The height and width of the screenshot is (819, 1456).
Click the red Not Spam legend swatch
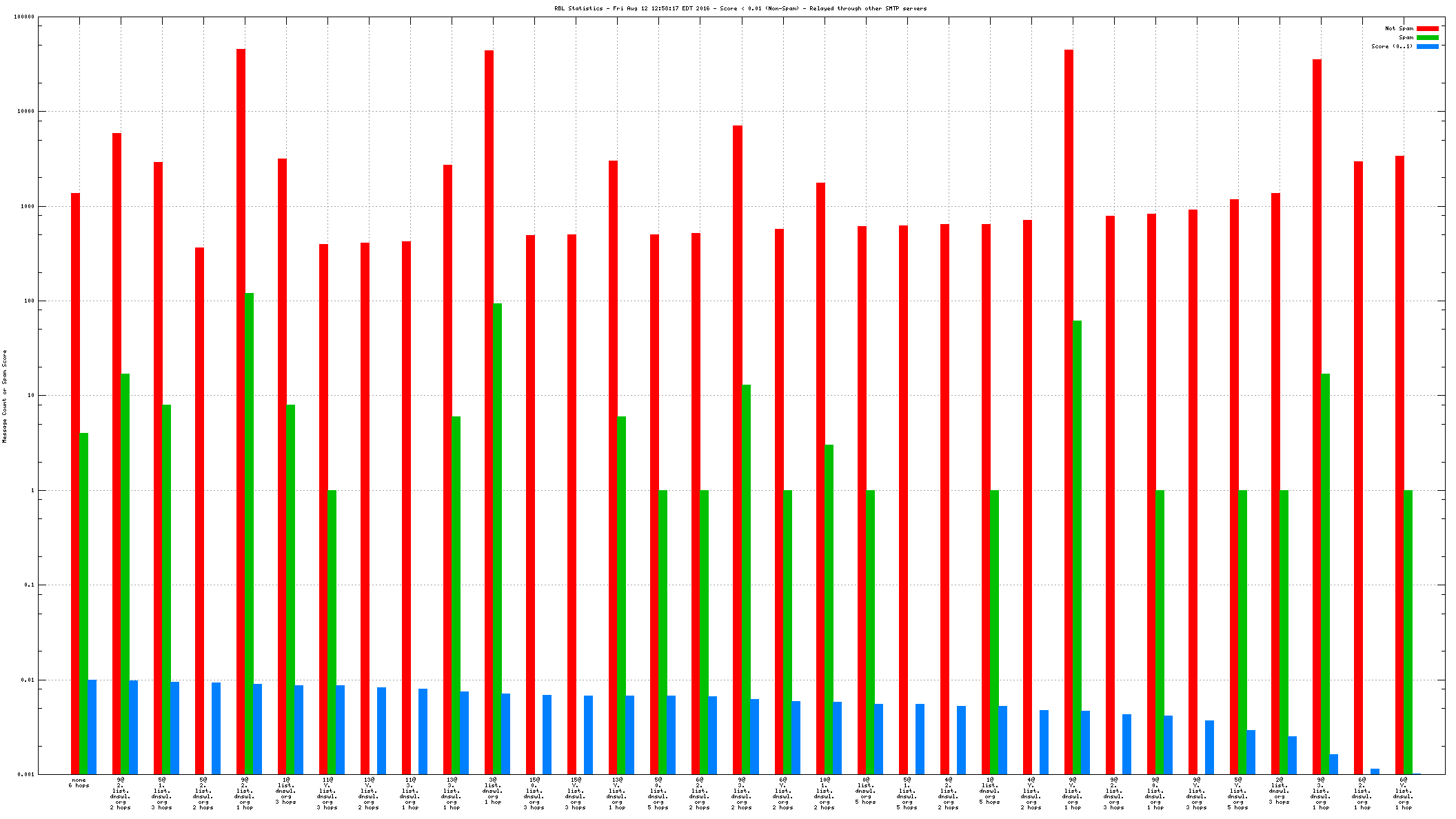pos(1427,28)
